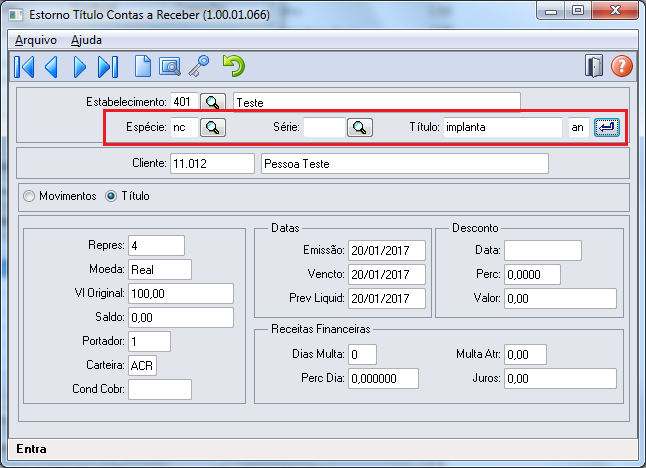Click the Vl Original field 100,00
This screenshot has width=646, height=468.
click(x=181, y=293)
